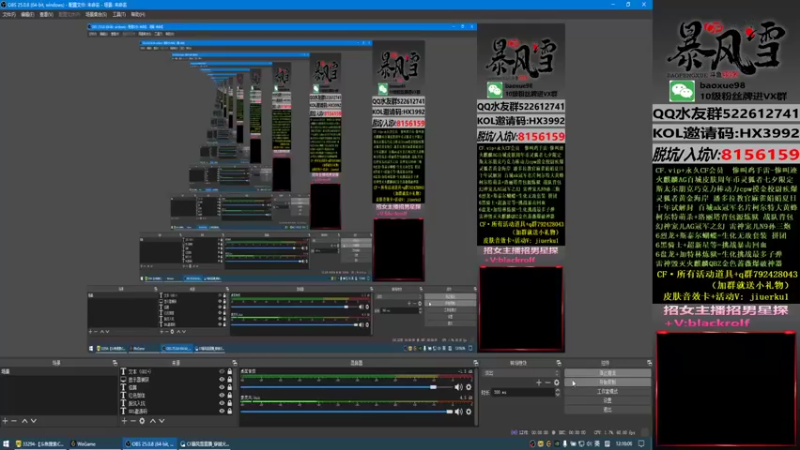800x450 pixels.
Task: Open desktop audio settings gear in the mixer
Action: coord(468,387)
